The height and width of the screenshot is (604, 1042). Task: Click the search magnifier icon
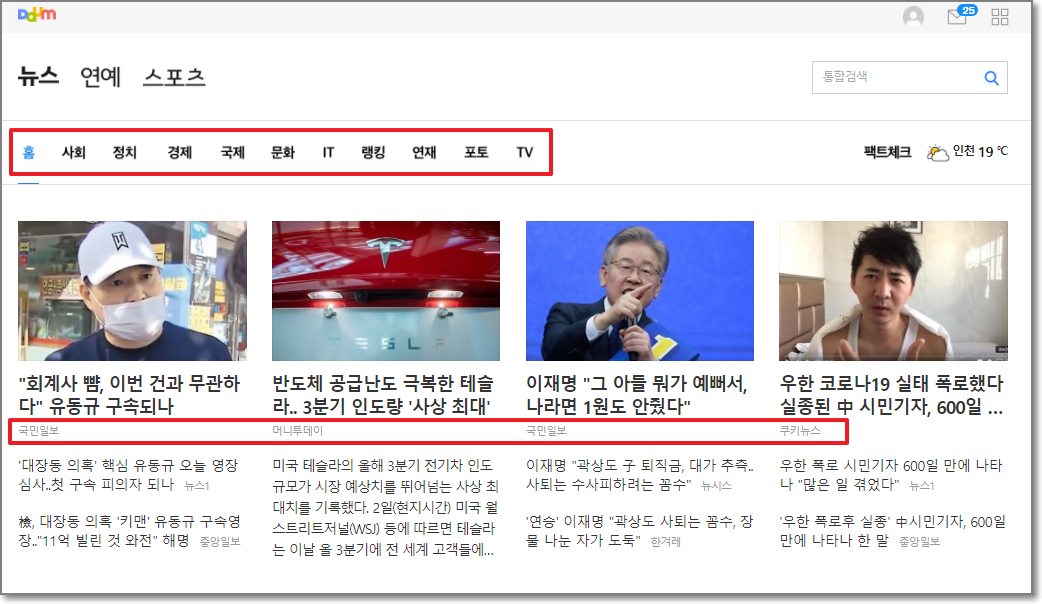click(991, 78)
